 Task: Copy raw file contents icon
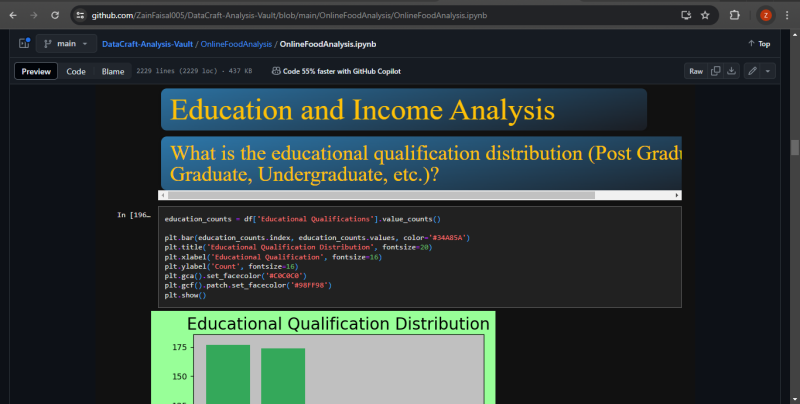(x=716, y=71)
